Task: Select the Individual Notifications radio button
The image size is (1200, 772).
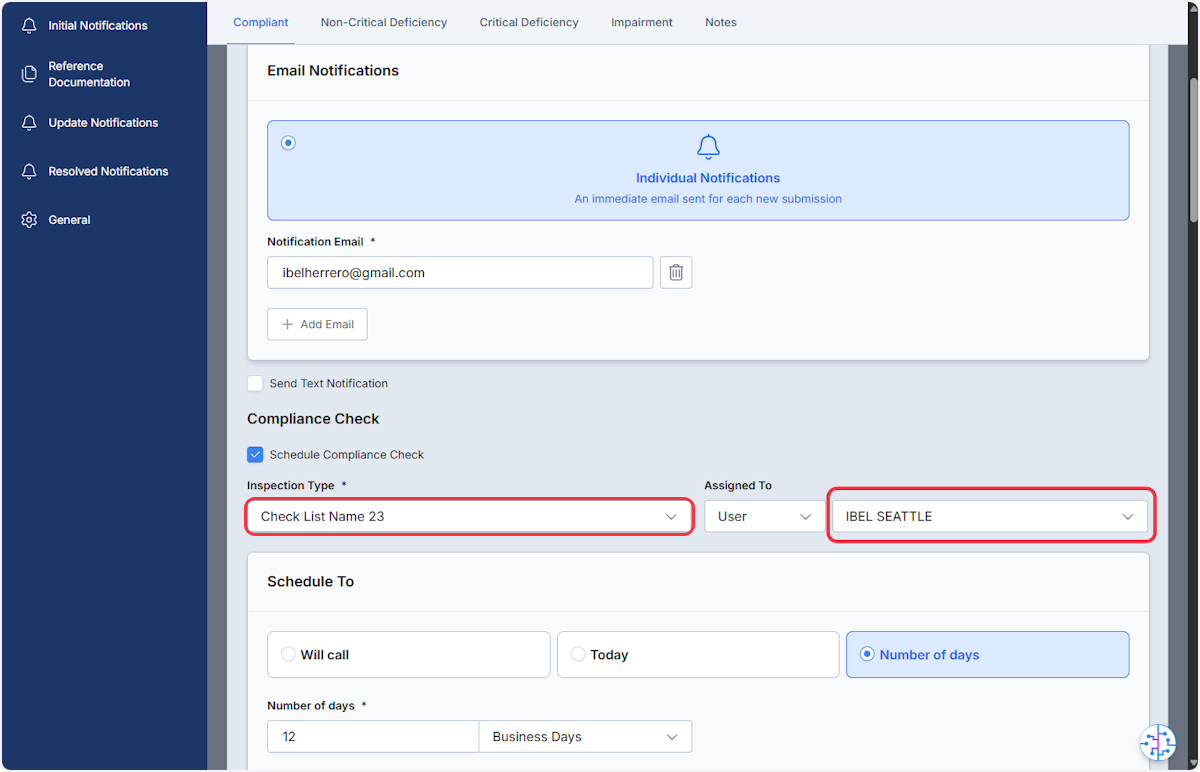Action: pyautogui.click(x=288, y=143)
